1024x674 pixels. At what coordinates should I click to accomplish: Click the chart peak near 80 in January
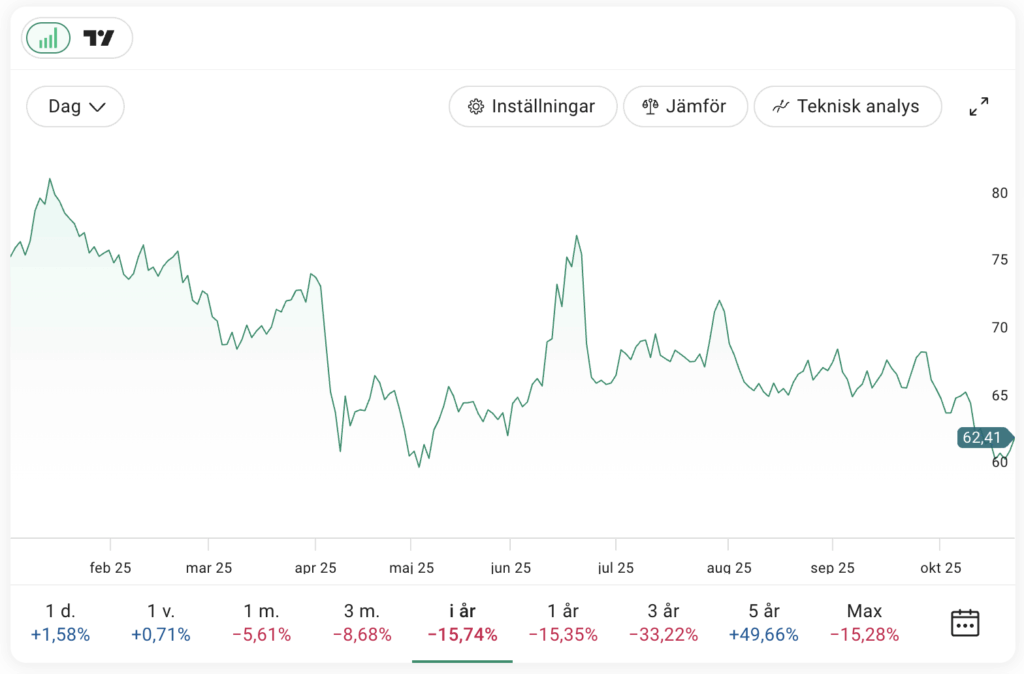click(x=50, y=180)
